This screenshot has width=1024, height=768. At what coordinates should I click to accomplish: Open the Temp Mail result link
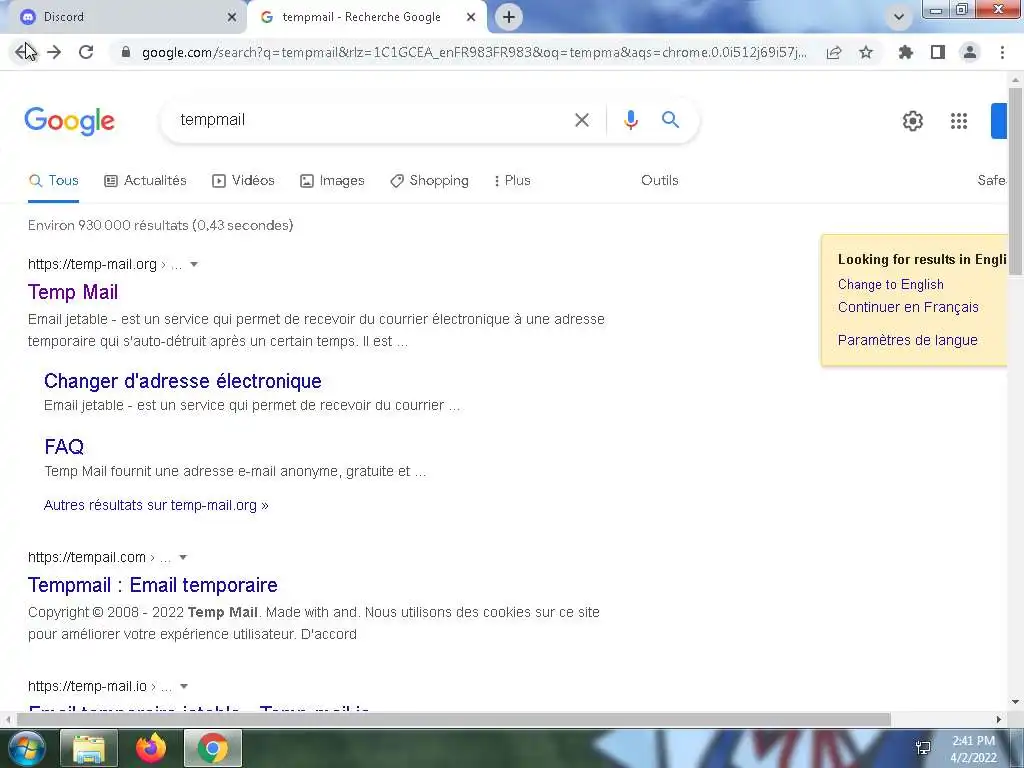(72, 293)
